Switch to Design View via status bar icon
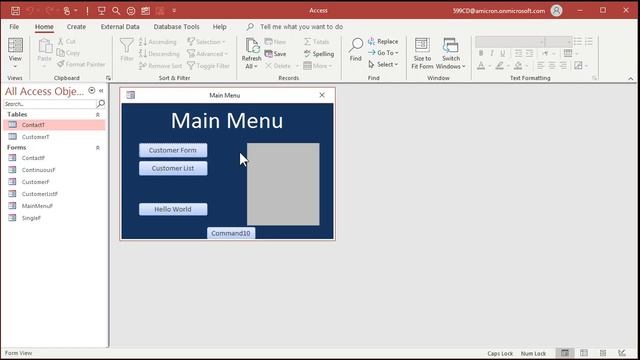The width and height of the screenshot is (640, 360). point(622,353)
